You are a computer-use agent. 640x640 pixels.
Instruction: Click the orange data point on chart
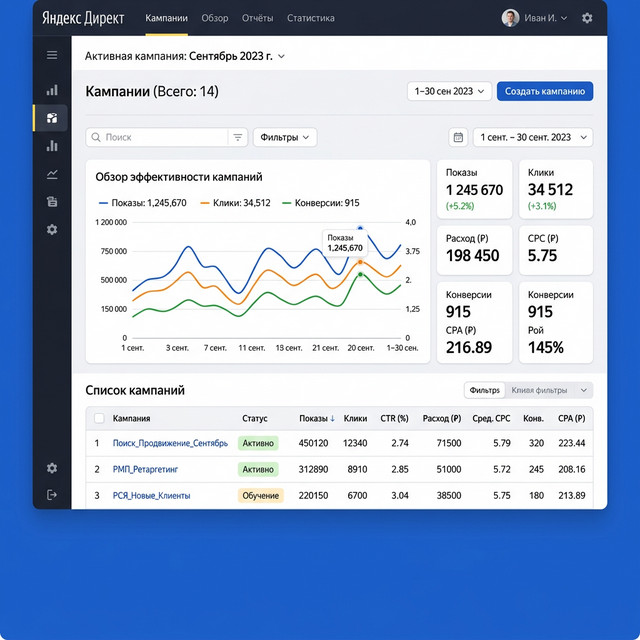click(360, 262)
